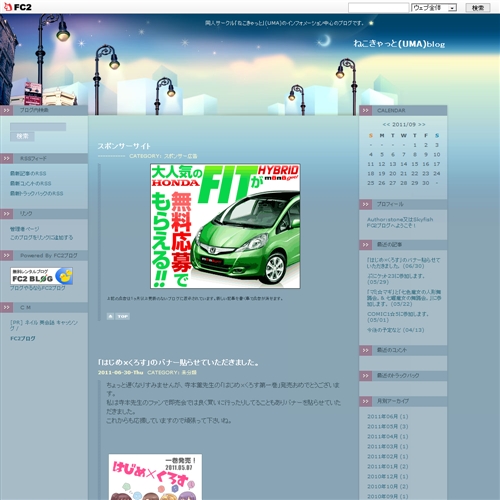Click the Honda FIT Hybrid ad banner
Viewport: 500px width, 500px height.
225,226
